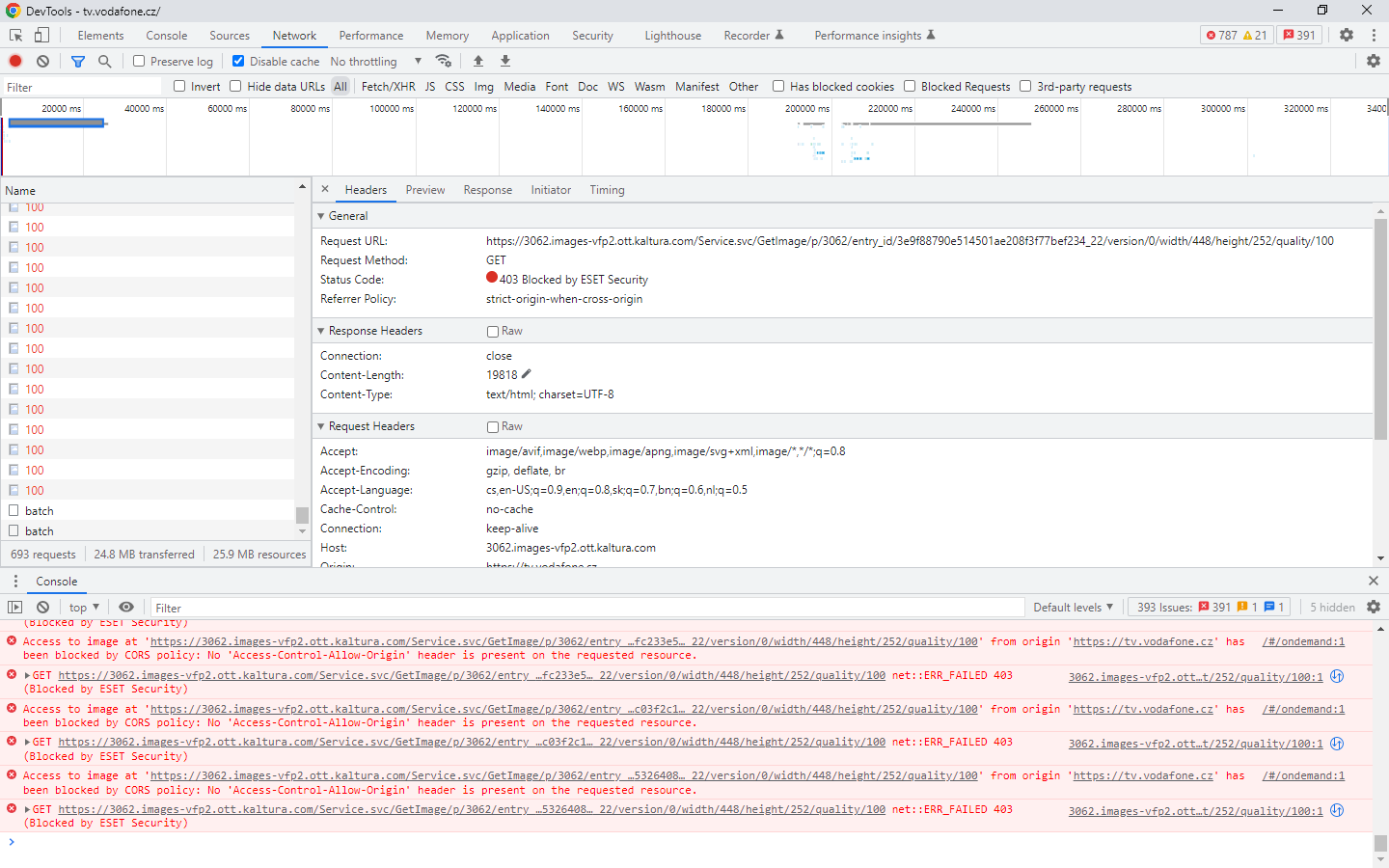Expand the 5326408 GET error message
The image size is (1389, 868).
click(27, 810)
